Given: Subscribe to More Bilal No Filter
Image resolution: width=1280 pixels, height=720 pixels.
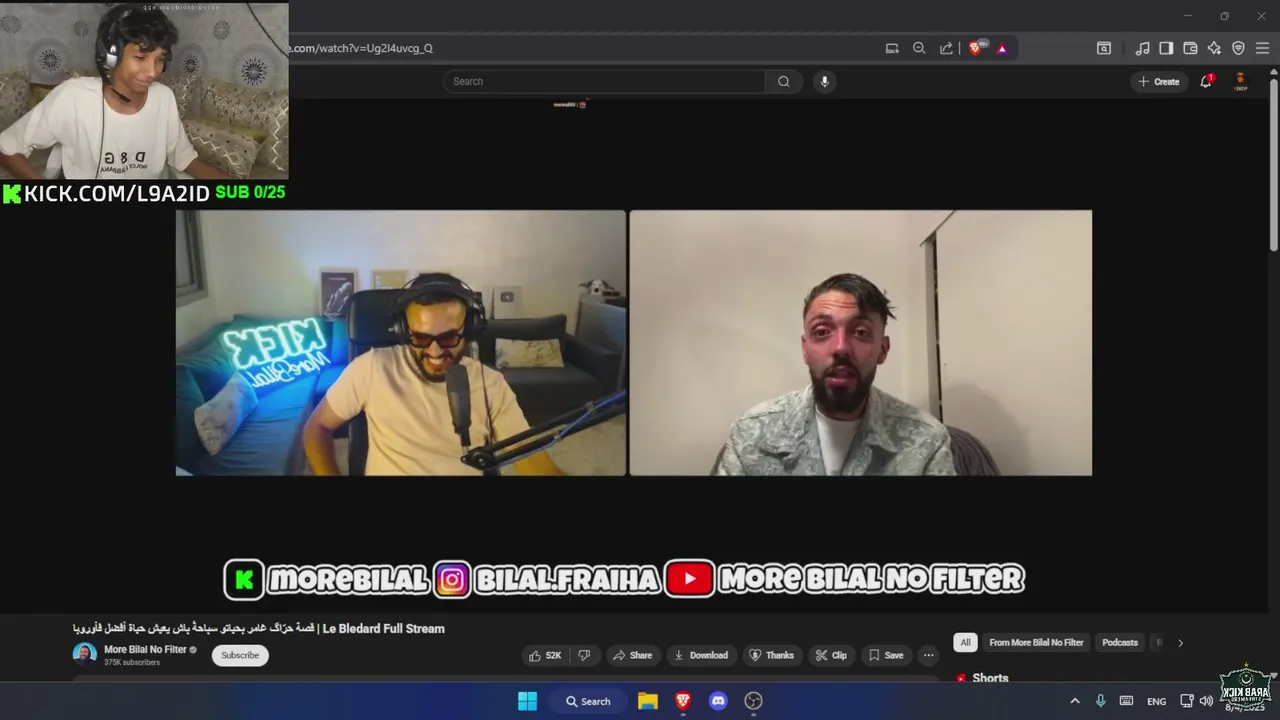Looking at the screenshot, I should click(x=240, y=655).
